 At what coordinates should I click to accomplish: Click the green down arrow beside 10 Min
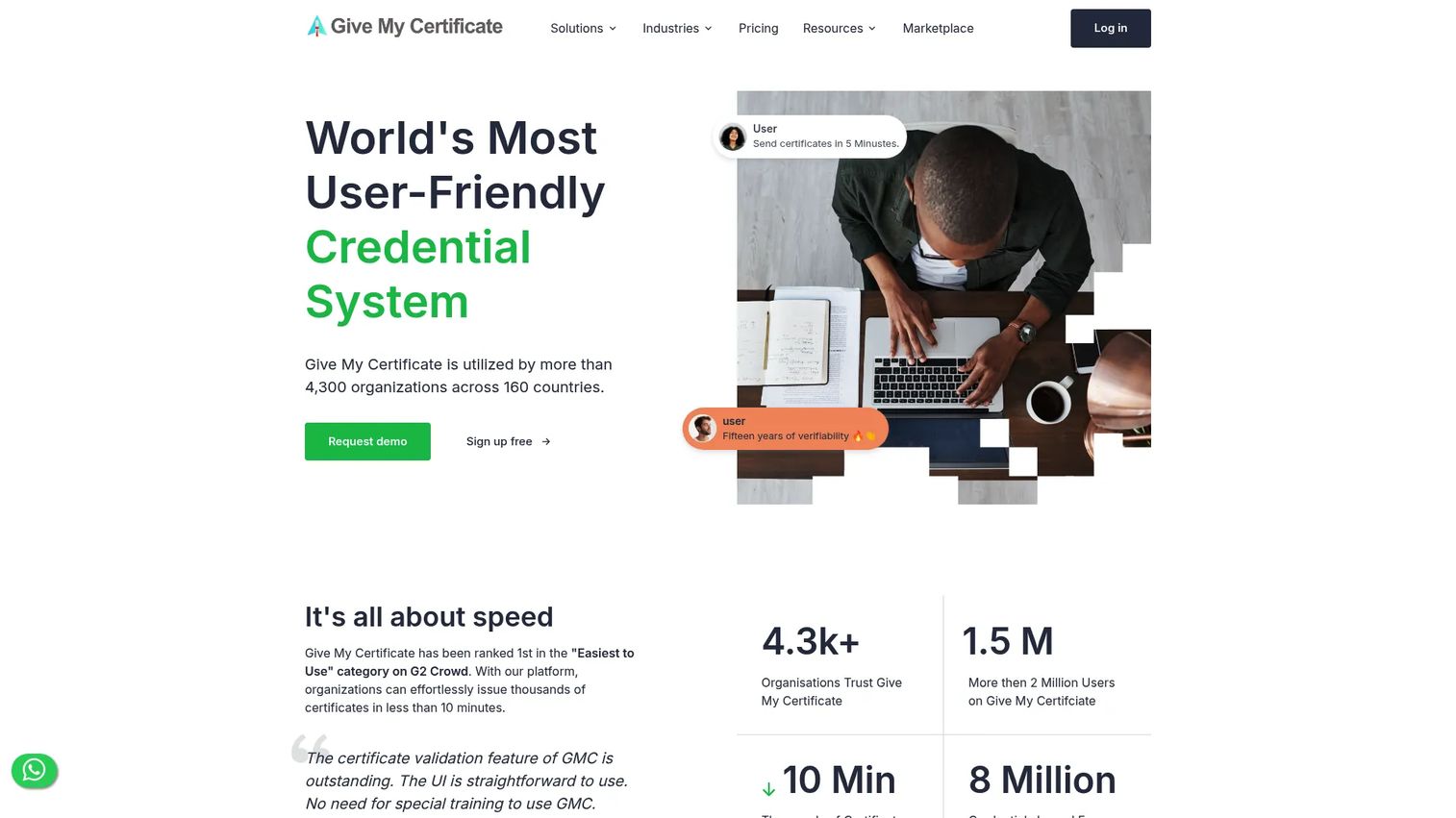(768, 789)
